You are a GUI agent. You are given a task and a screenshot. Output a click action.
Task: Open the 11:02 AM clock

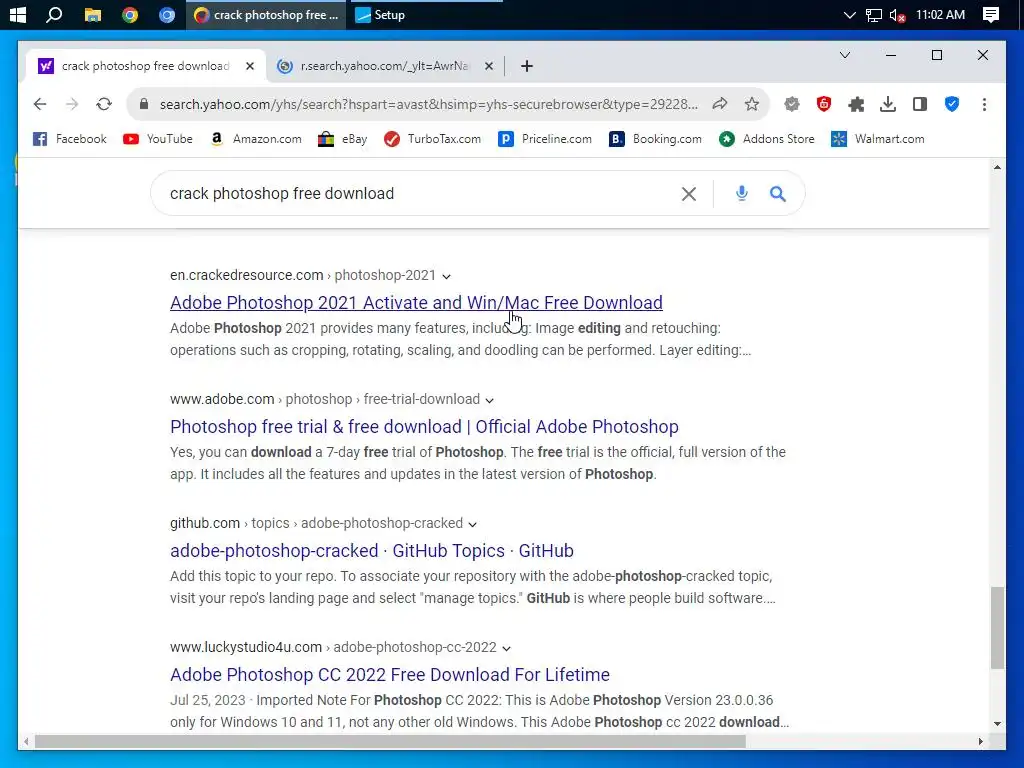[940, 14]
